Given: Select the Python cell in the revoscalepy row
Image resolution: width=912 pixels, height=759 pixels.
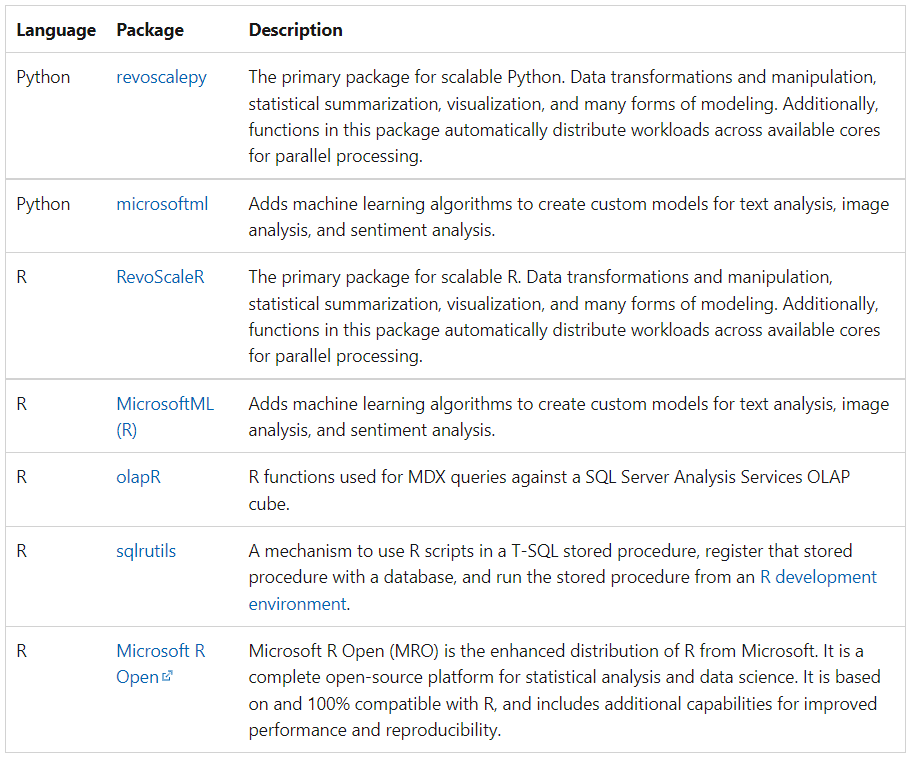Looking at the screenshot, I should click(43, 77).
